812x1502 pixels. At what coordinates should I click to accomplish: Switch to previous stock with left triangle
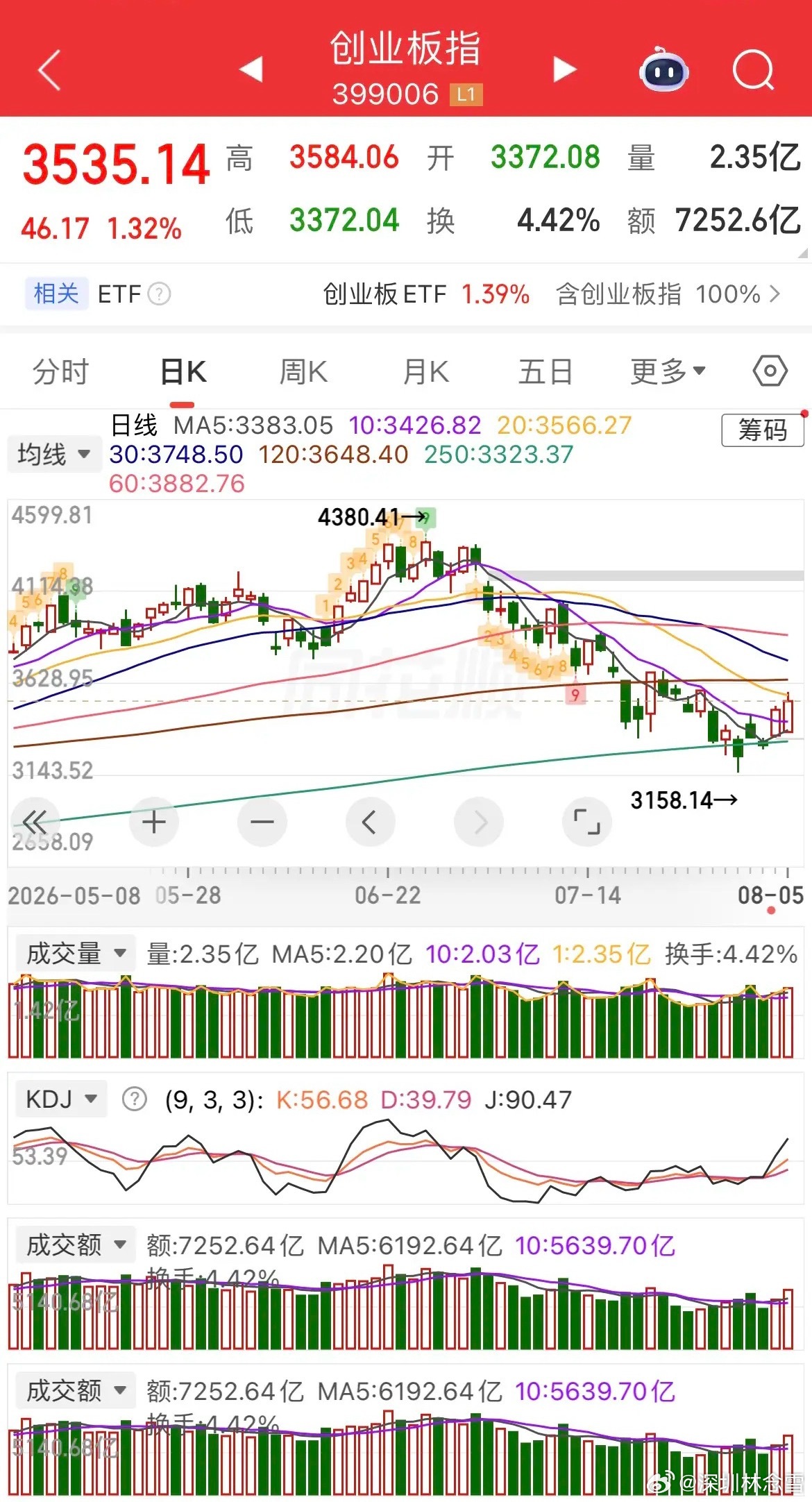251,69
